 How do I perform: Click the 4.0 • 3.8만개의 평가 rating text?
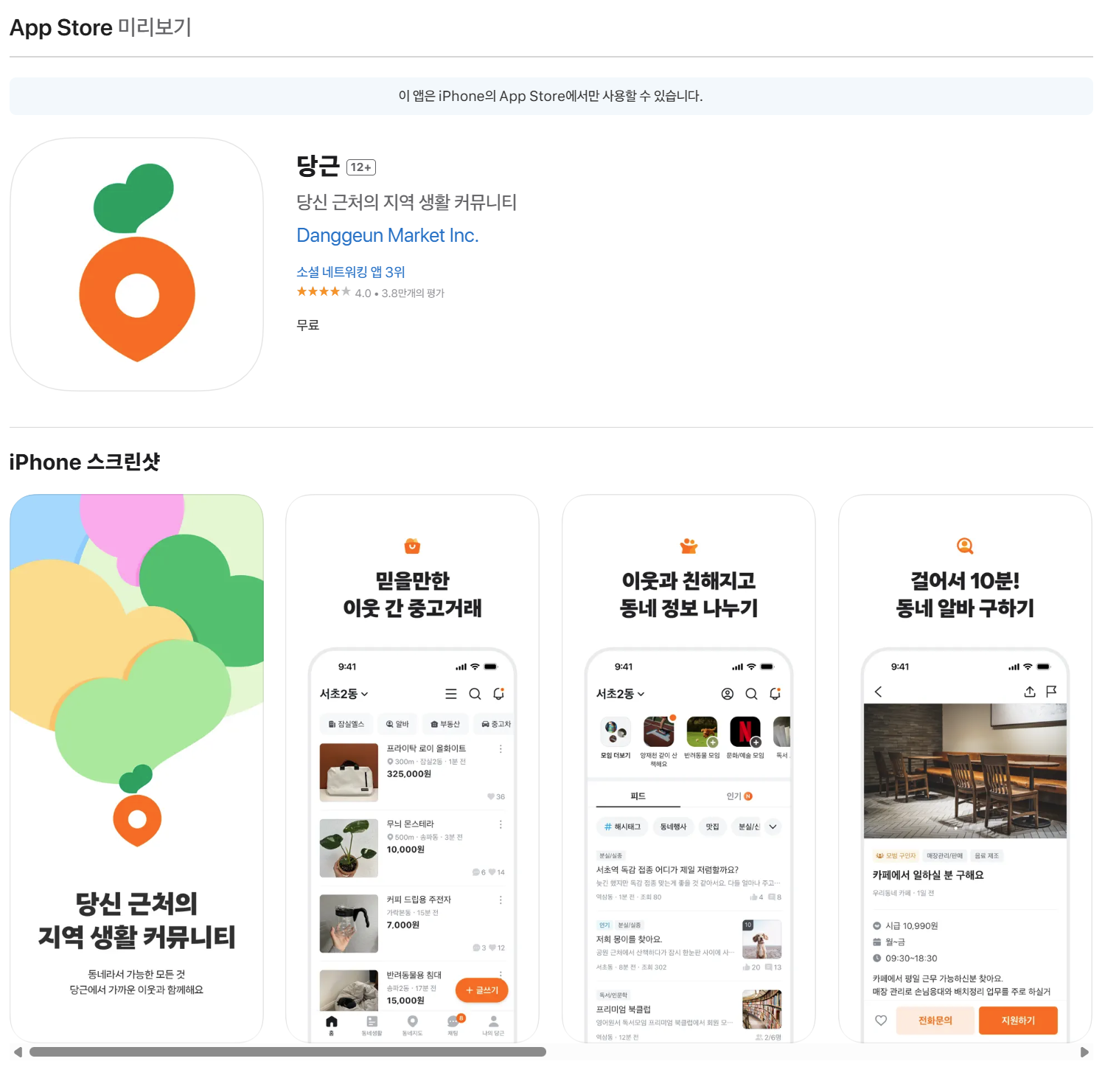coord(400,293)
